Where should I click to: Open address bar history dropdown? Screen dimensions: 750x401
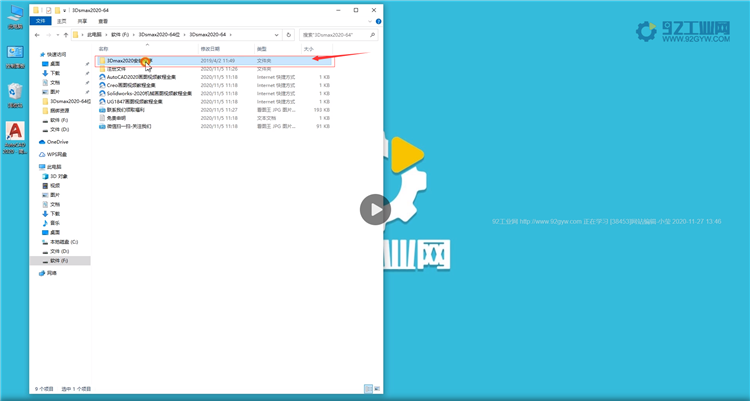276,35
